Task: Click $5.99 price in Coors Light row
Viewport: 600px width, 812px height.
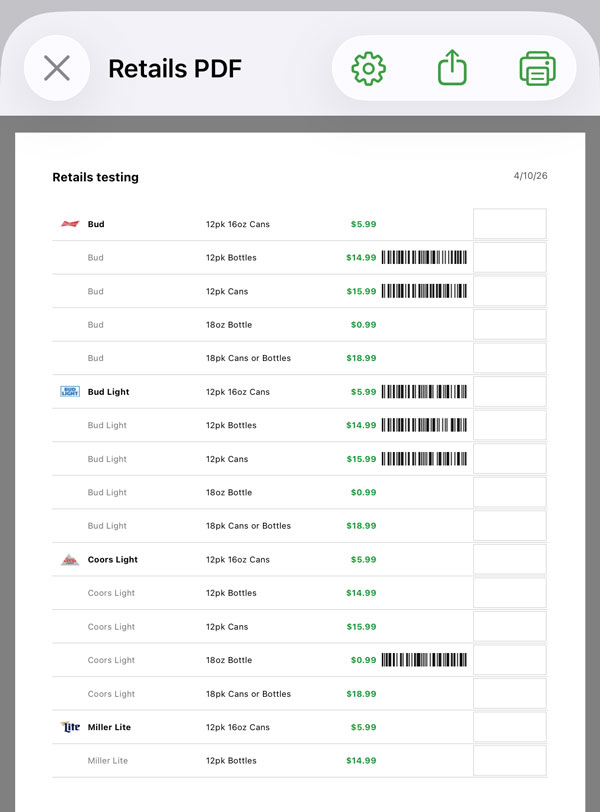Action: pos(363,560)
